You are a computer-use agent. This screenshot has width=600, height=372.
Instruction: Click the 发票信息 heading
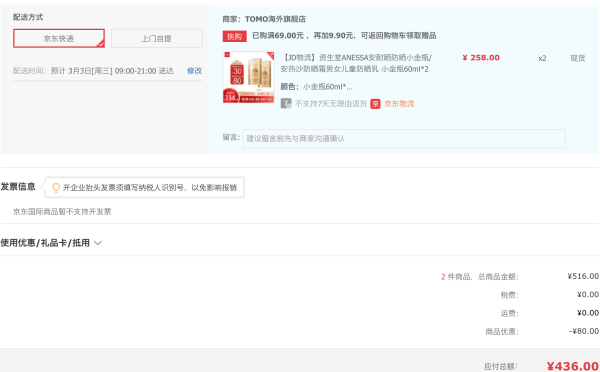(18, 187)
